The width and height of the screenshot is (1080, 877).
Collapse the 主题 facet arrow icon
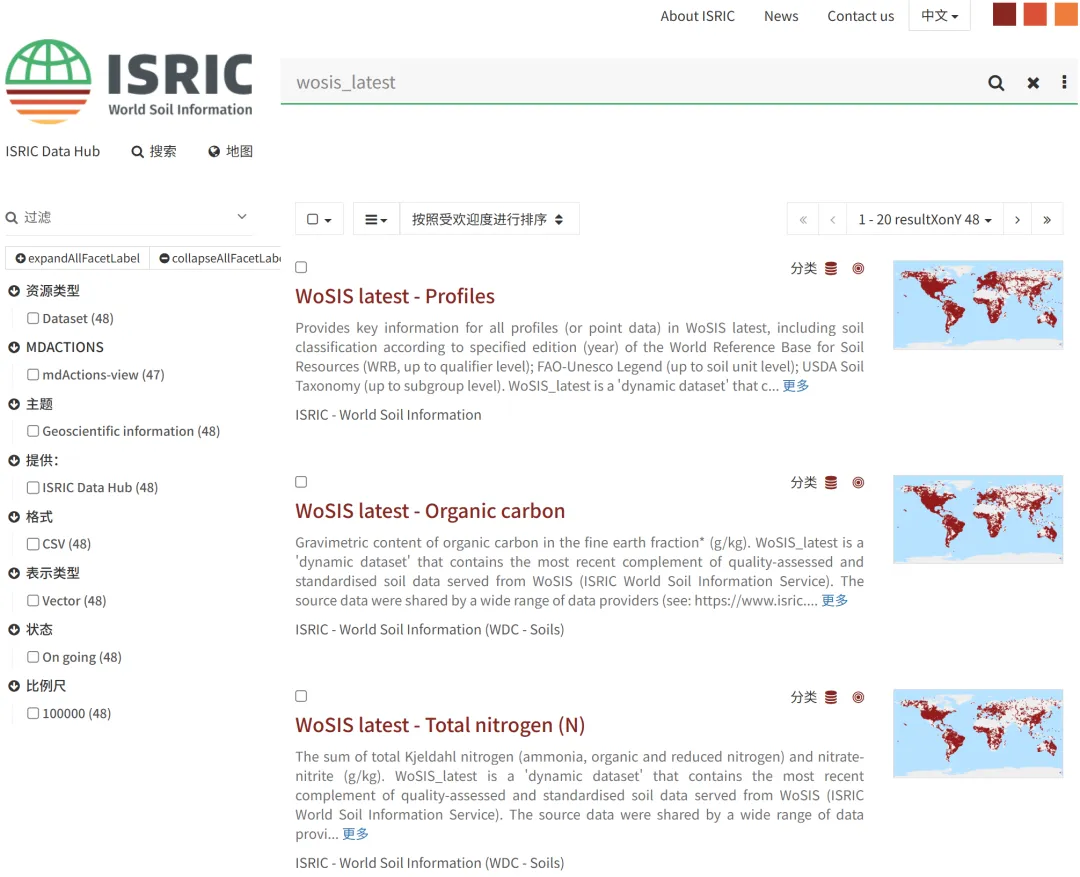tap(14, 404)
